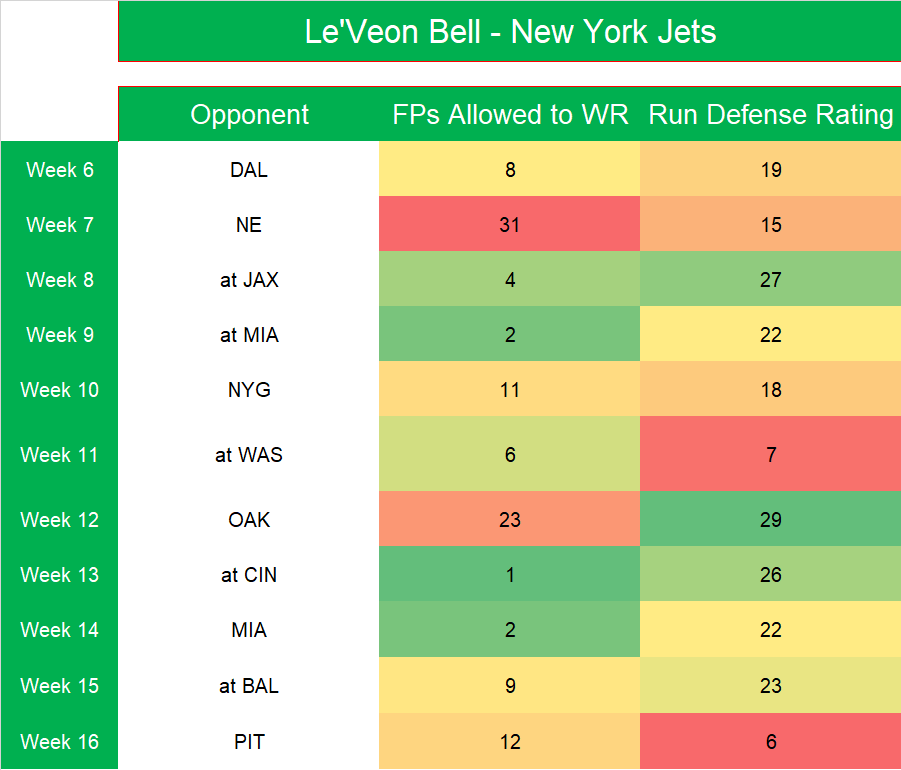Select the at WAS opponent cell

click(249, 455)
